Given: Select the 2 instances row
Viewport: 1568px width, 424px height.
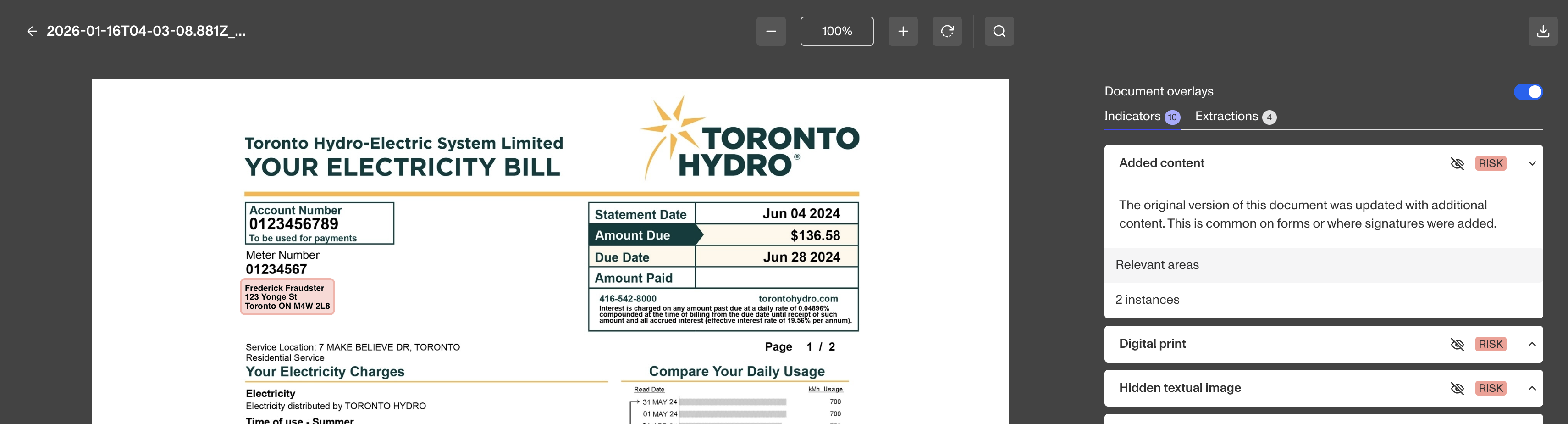Looking at the screenshot, I should click(x=1323, y=300).
